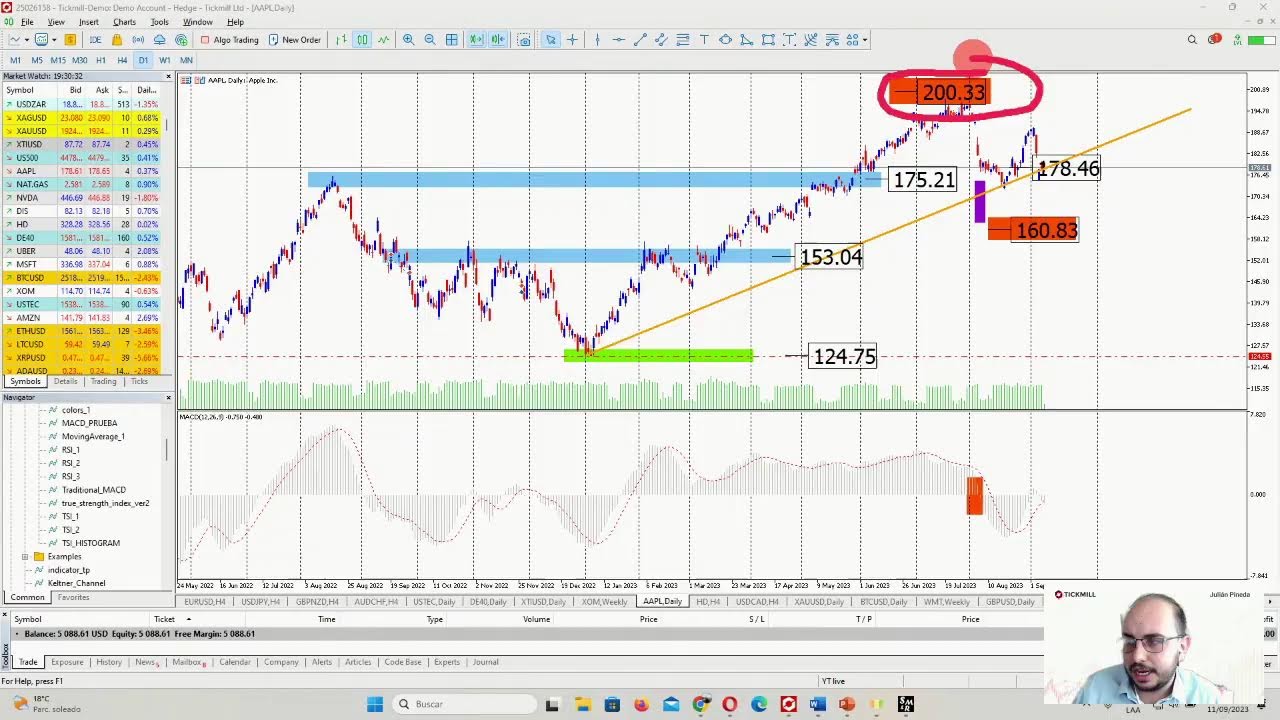Toggle Candlesticks chart mode
The image size is (1280, 720).
[362, 40]
